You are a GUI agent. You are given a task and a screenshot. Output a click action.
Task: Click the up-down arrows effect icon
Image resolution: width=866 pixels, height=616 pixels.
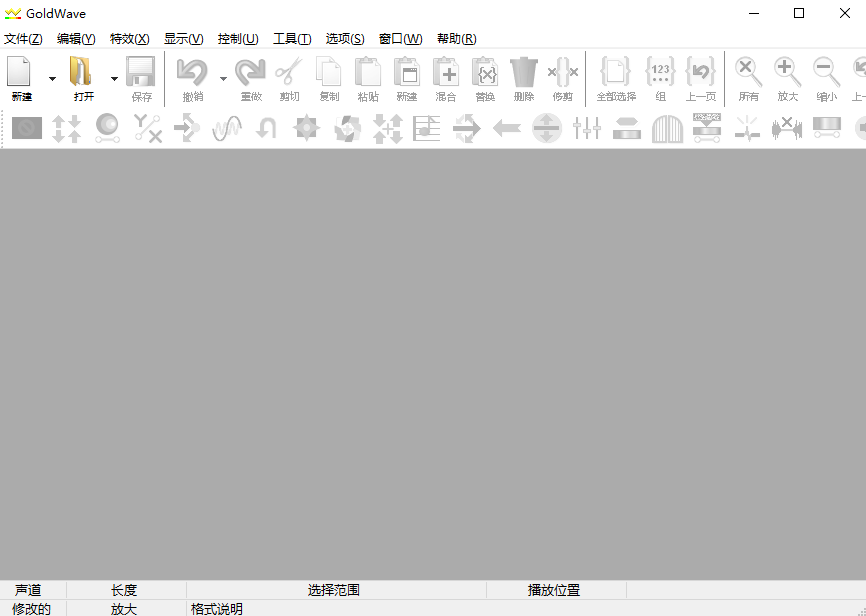[x=66, y=128]
